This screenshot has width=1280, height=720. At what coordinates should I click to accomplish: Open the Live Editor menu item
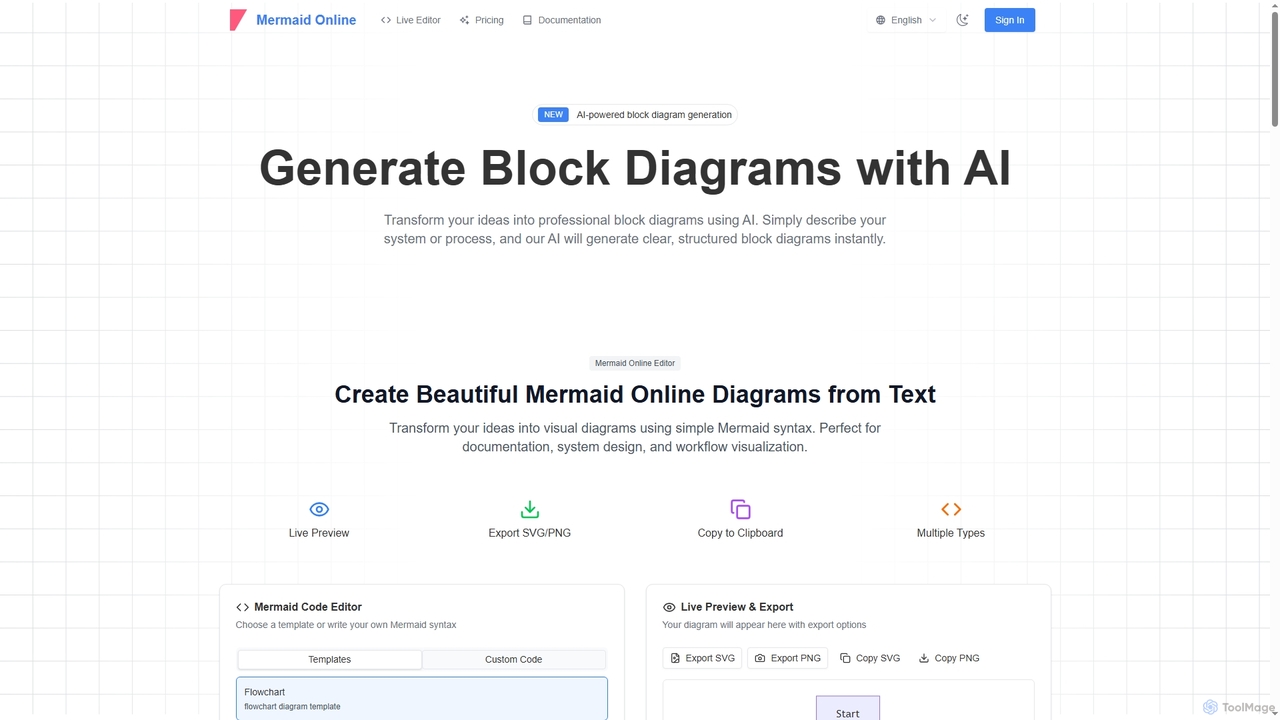(x=410, y=20)
